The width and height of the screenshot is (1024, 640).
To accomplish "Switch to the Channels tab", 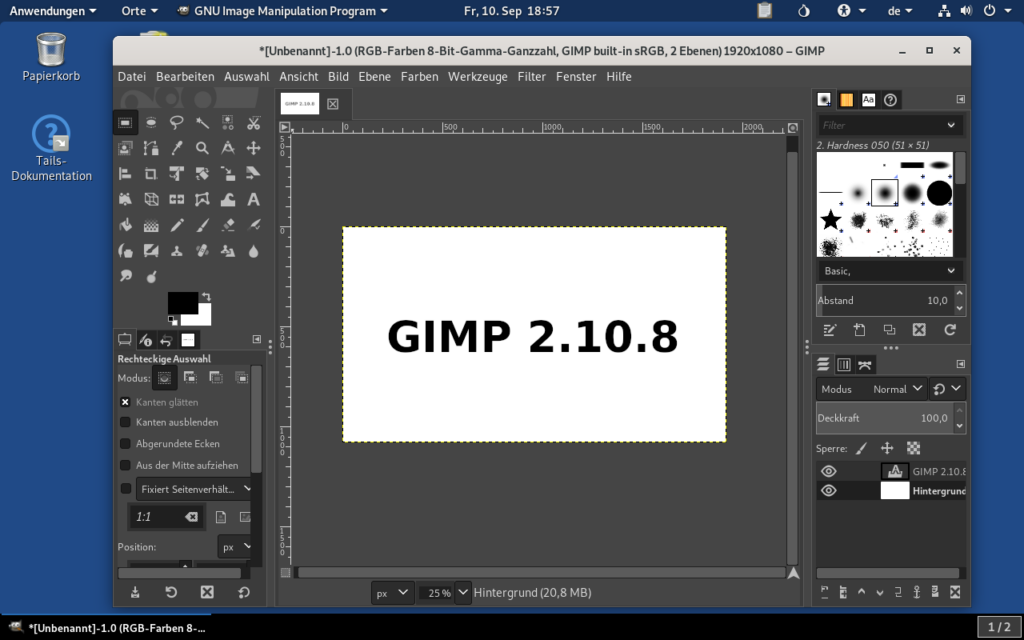I will coord(844,364).
